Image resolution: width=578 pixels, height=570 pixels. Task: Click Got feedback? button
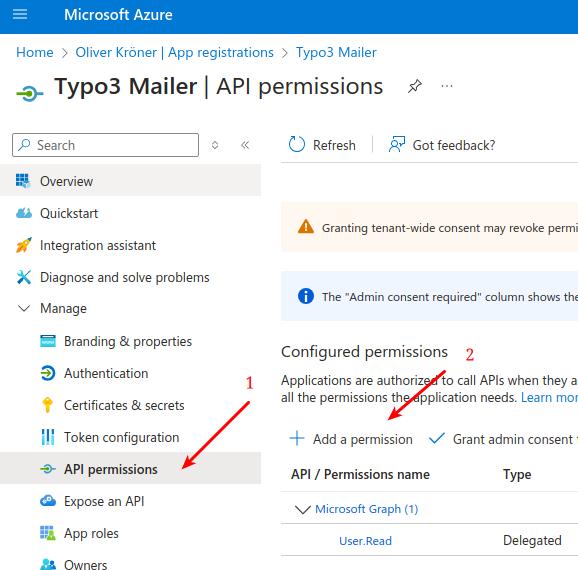point(442,145)
